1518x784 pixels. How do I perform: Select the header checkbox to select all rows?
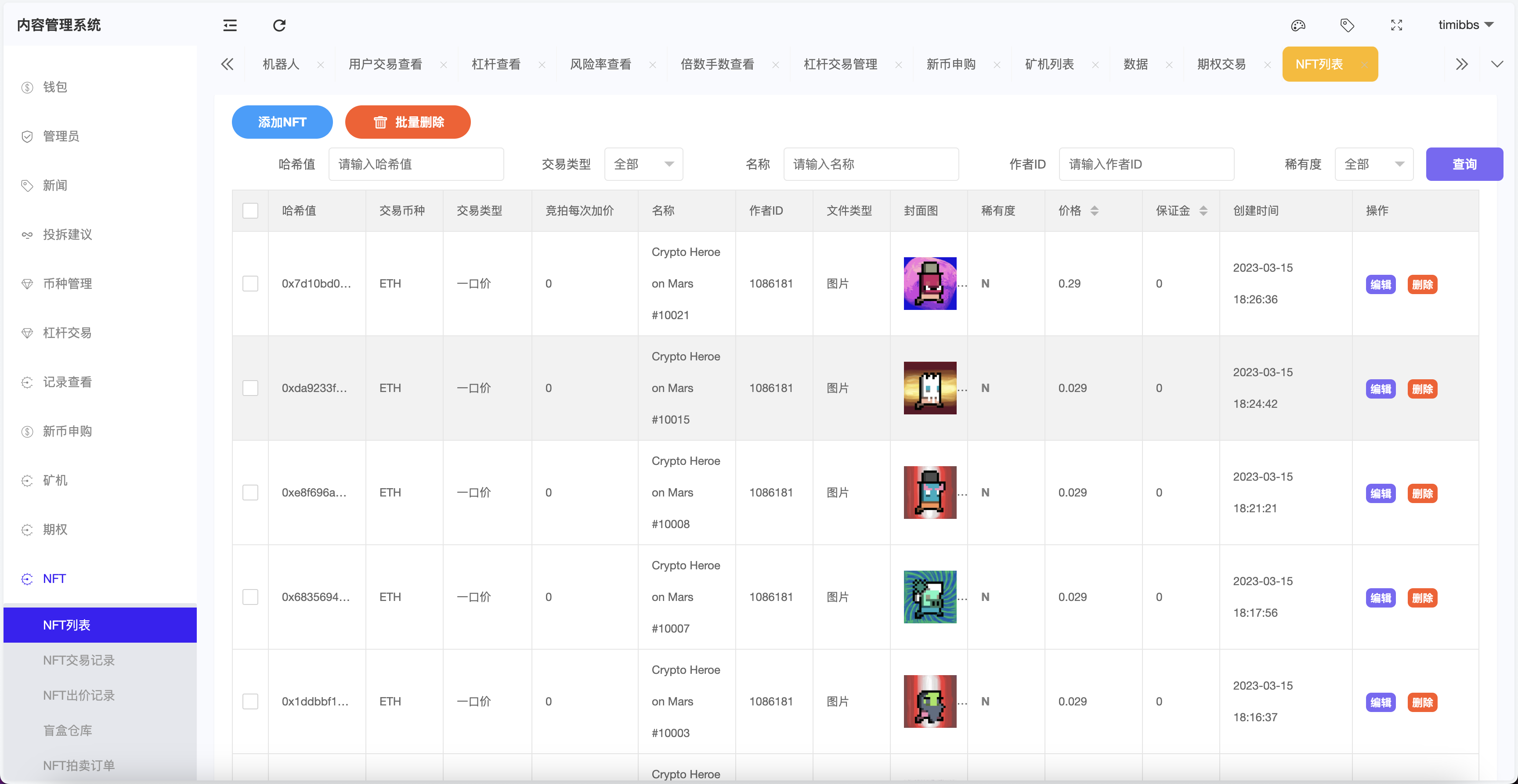pyautogui.click(x=250, y=210)
